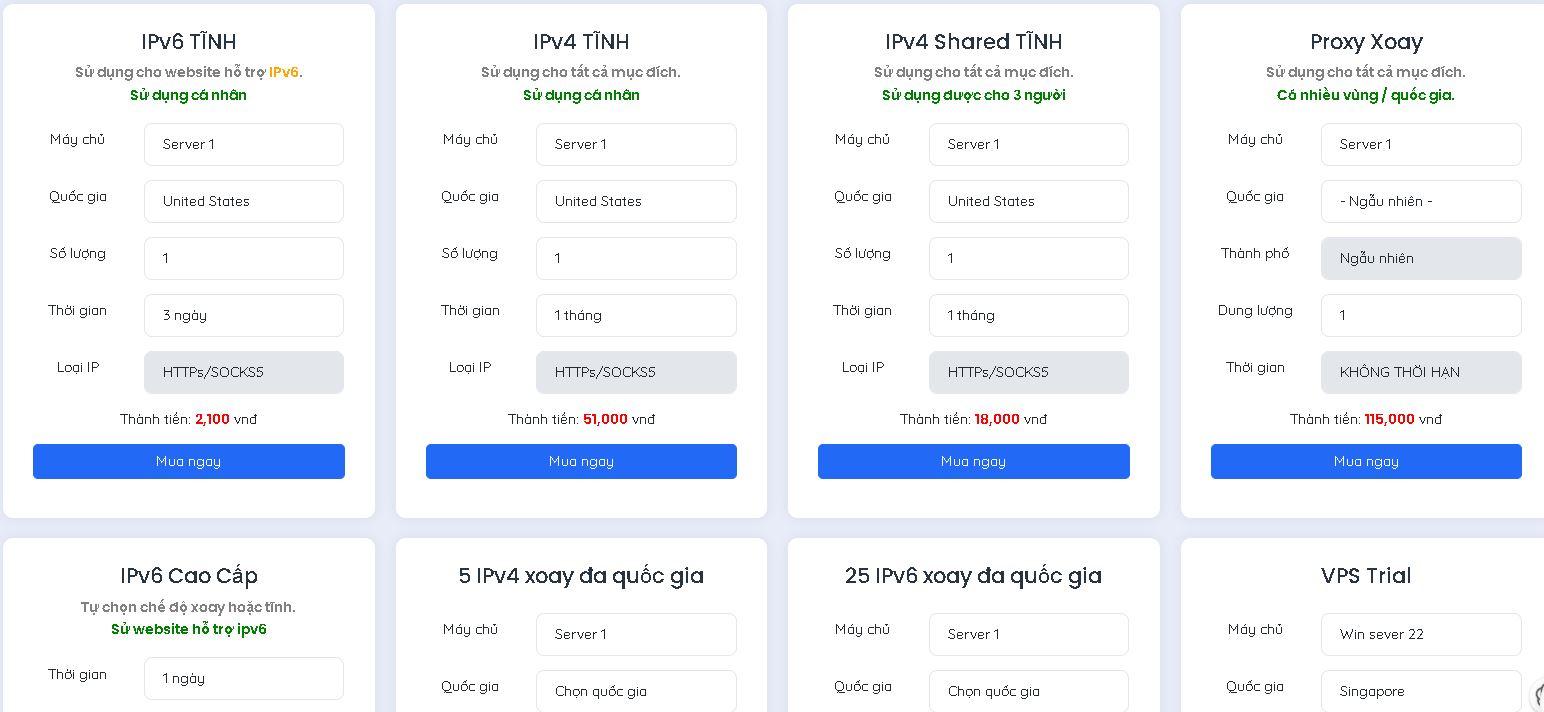Open Máy chủ dropdown in IPv4 Shared TĨNH
The width and height of the screenshot is (1544, 712).
[x=1028, y=144]
